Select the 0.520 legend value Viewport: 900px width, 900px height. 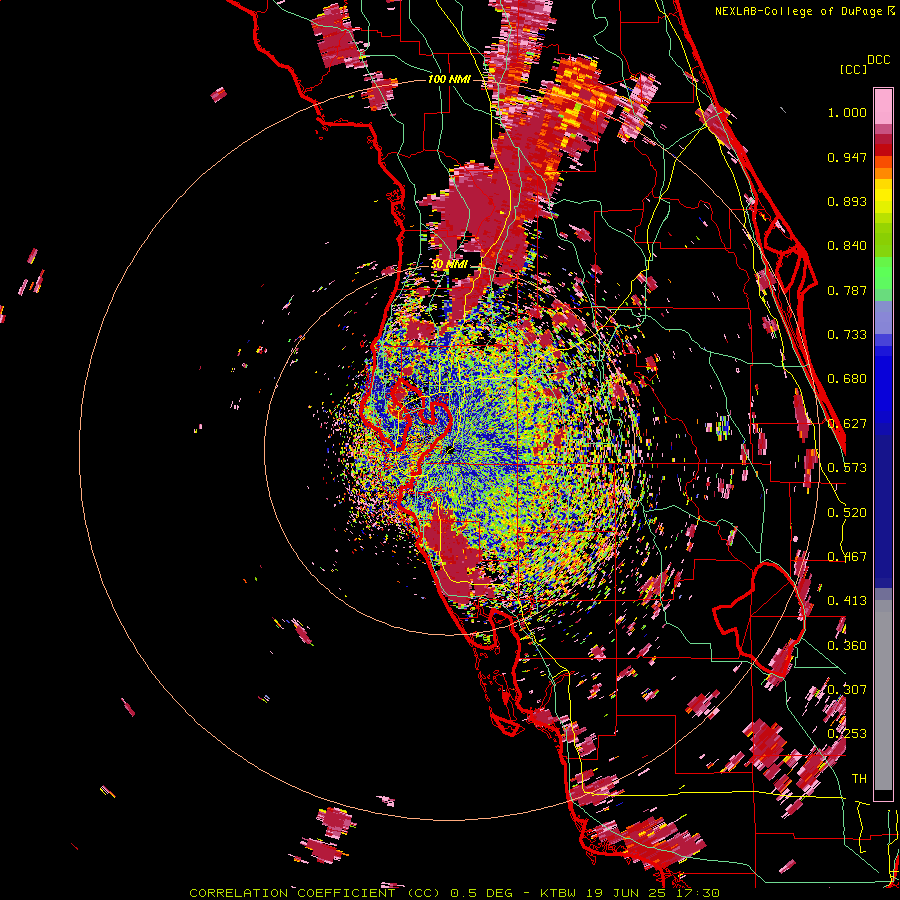click(x=847, y=513)
